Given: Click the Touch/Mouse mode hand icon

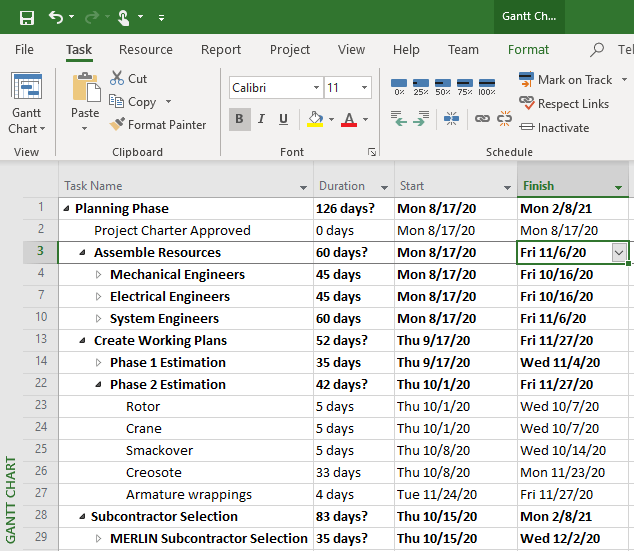Looking at the screenshot, I should click(x=123, y=17).
